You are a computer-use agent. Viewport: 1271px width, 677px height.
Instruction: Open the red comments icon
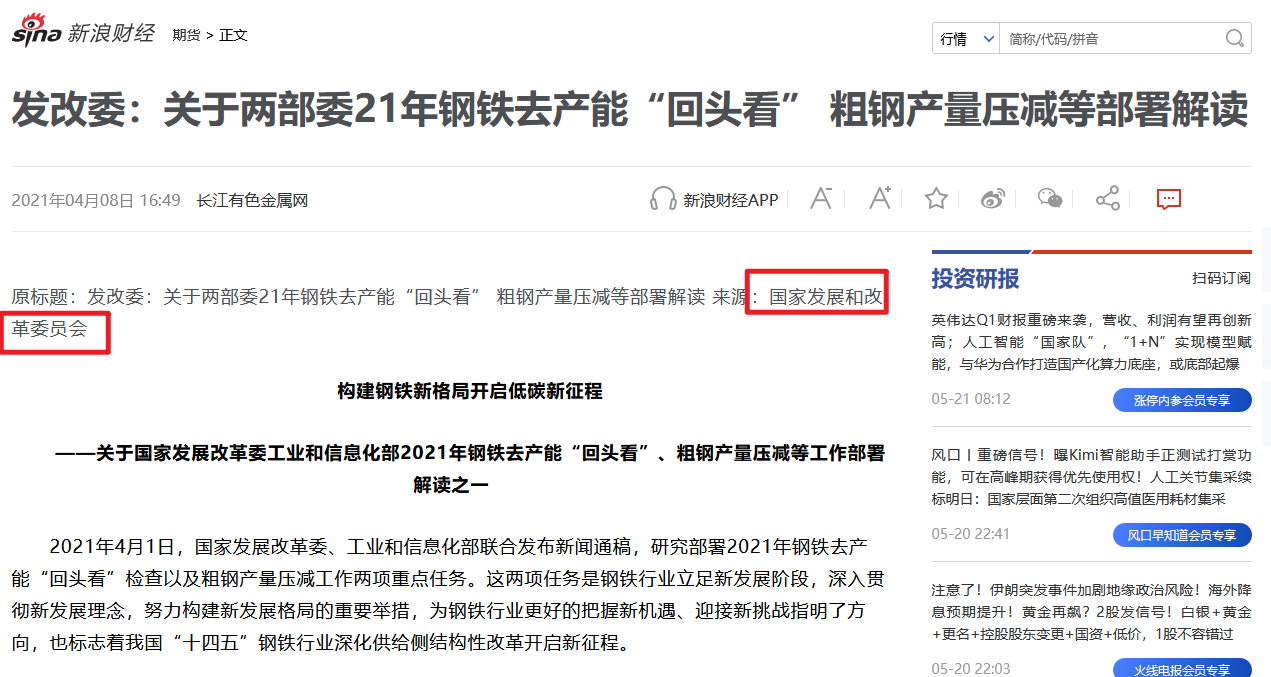point(1168,199)
